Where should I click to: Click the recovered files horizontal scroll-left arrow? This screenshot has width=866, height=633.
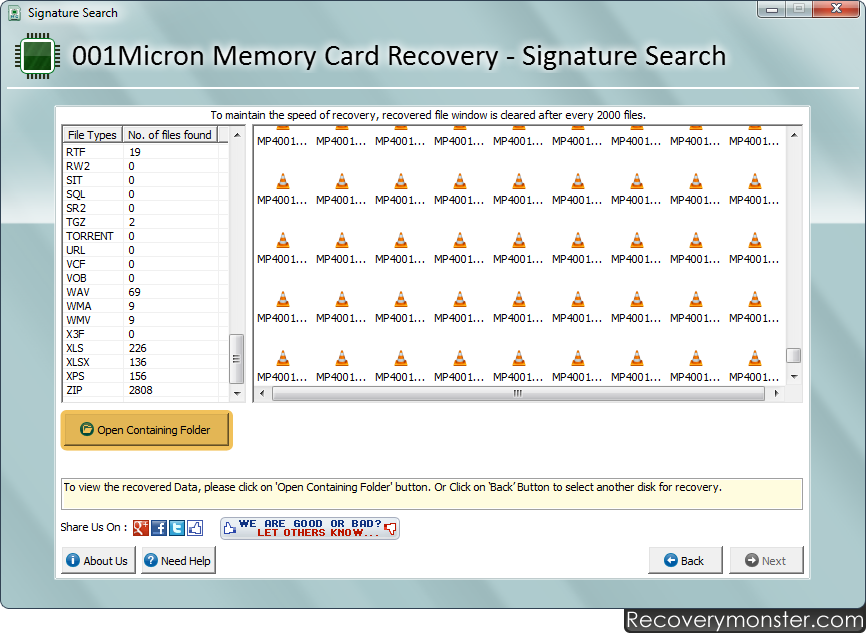tap(262, 393)
